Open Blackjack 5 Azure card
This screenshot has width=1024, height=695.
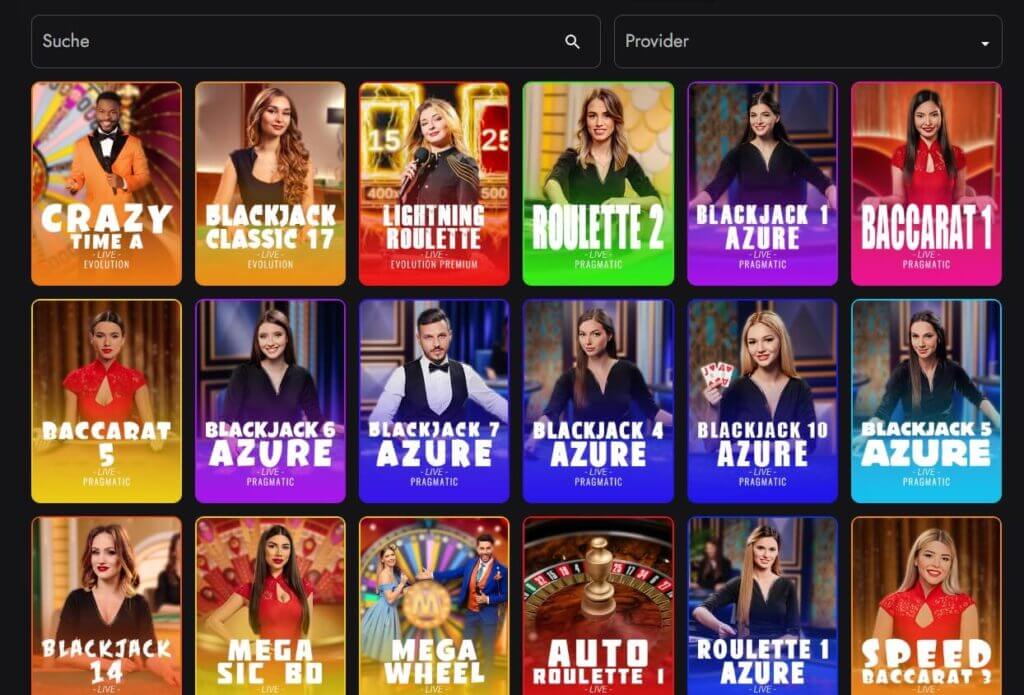(926, 401)
